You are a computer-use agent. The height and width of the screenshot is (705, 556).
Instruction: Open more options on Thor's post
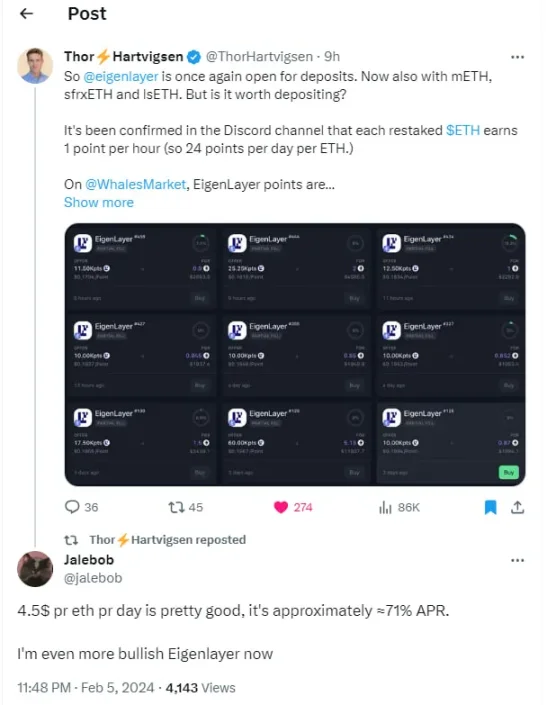pos(517,57)
